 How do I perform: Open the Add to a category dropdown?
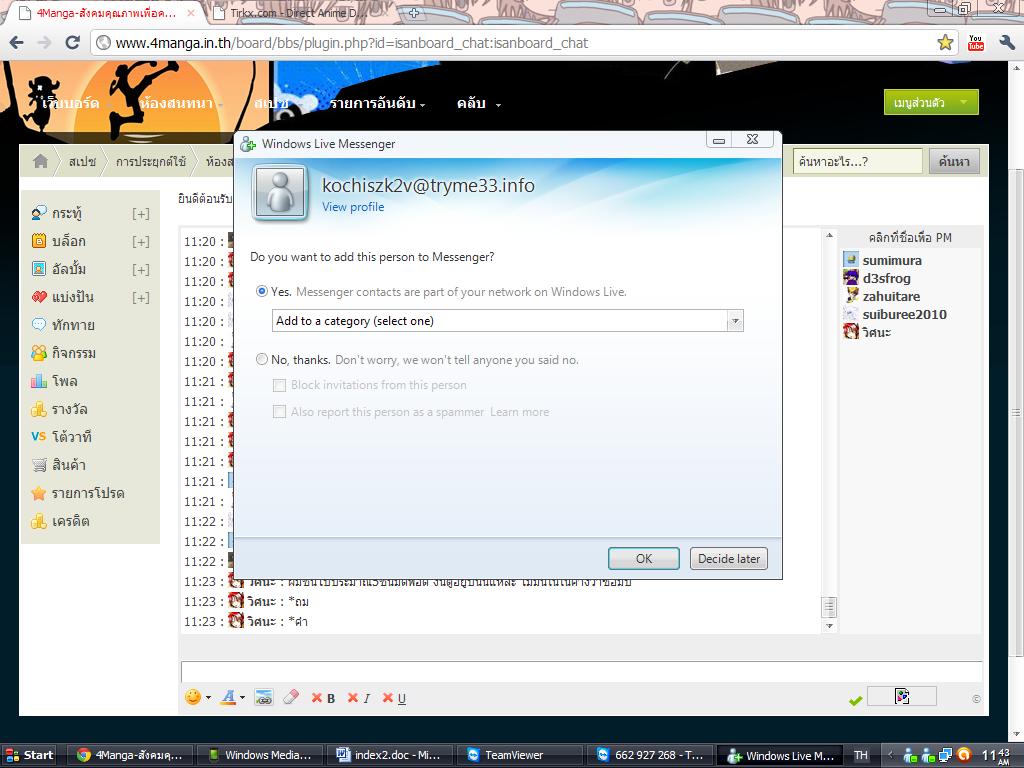507,321
